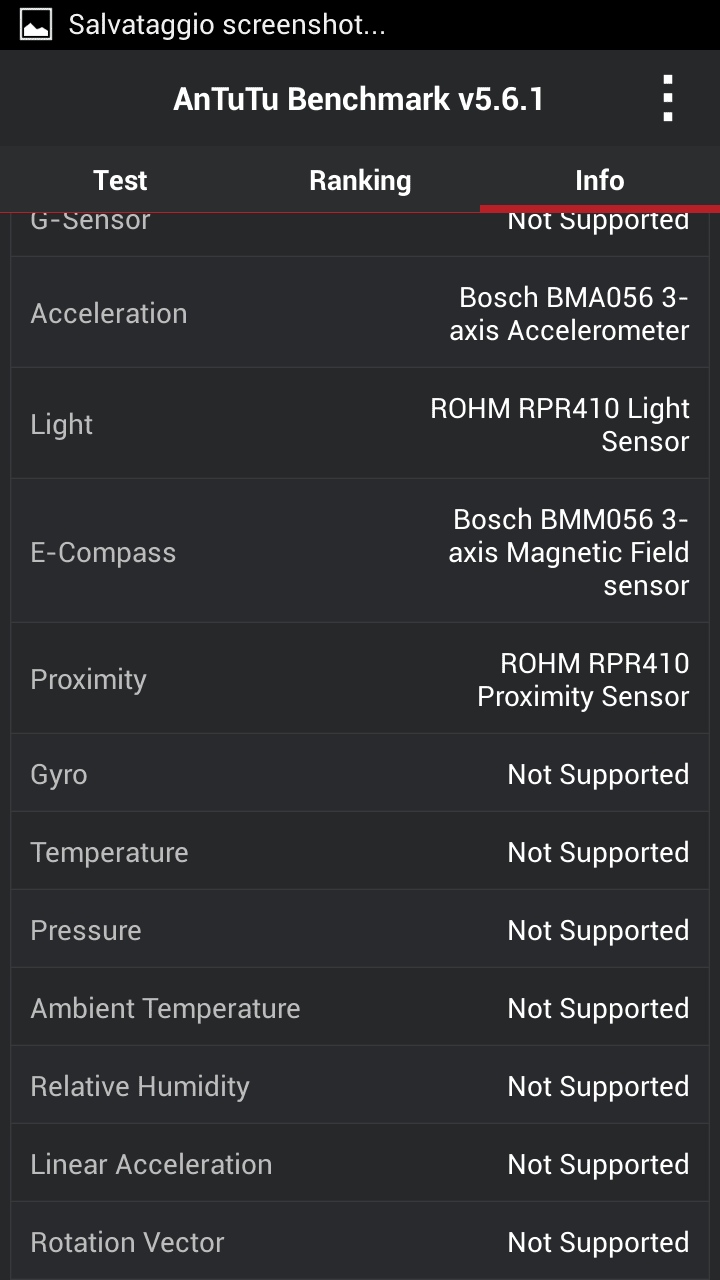
Task: Open the three-dot overflow menu
Action: (x=667, y=99)
